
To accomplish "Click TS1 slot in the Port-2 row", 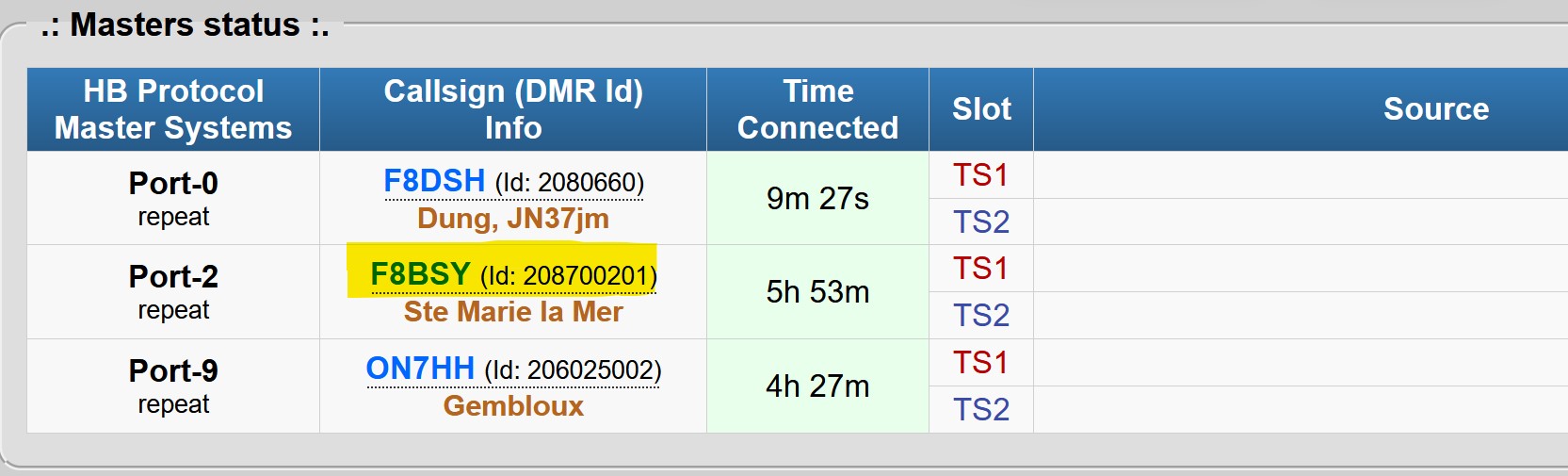I will pyautogui.click(x=980, y=269).
